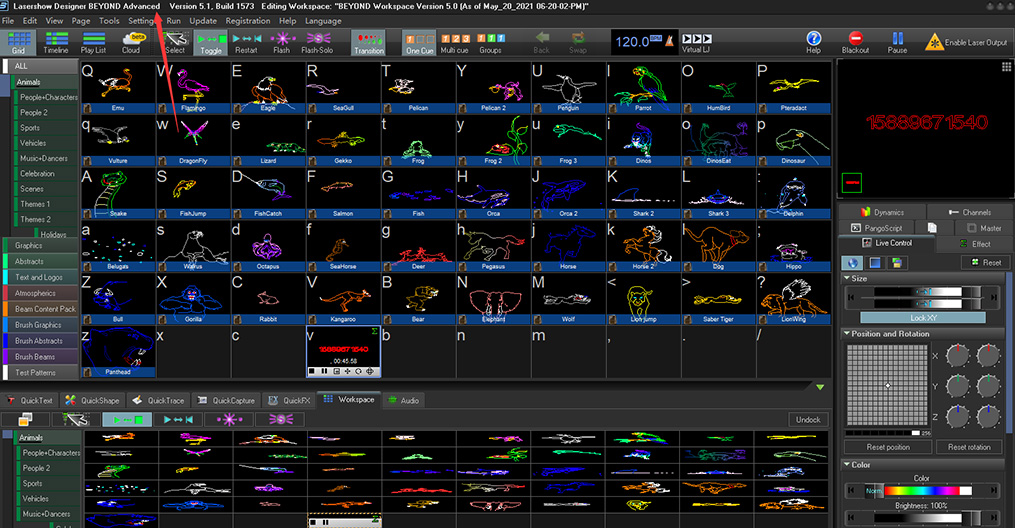Click the rainbow Color slider
The image size is (1015, 528).
tap(922, 490)
